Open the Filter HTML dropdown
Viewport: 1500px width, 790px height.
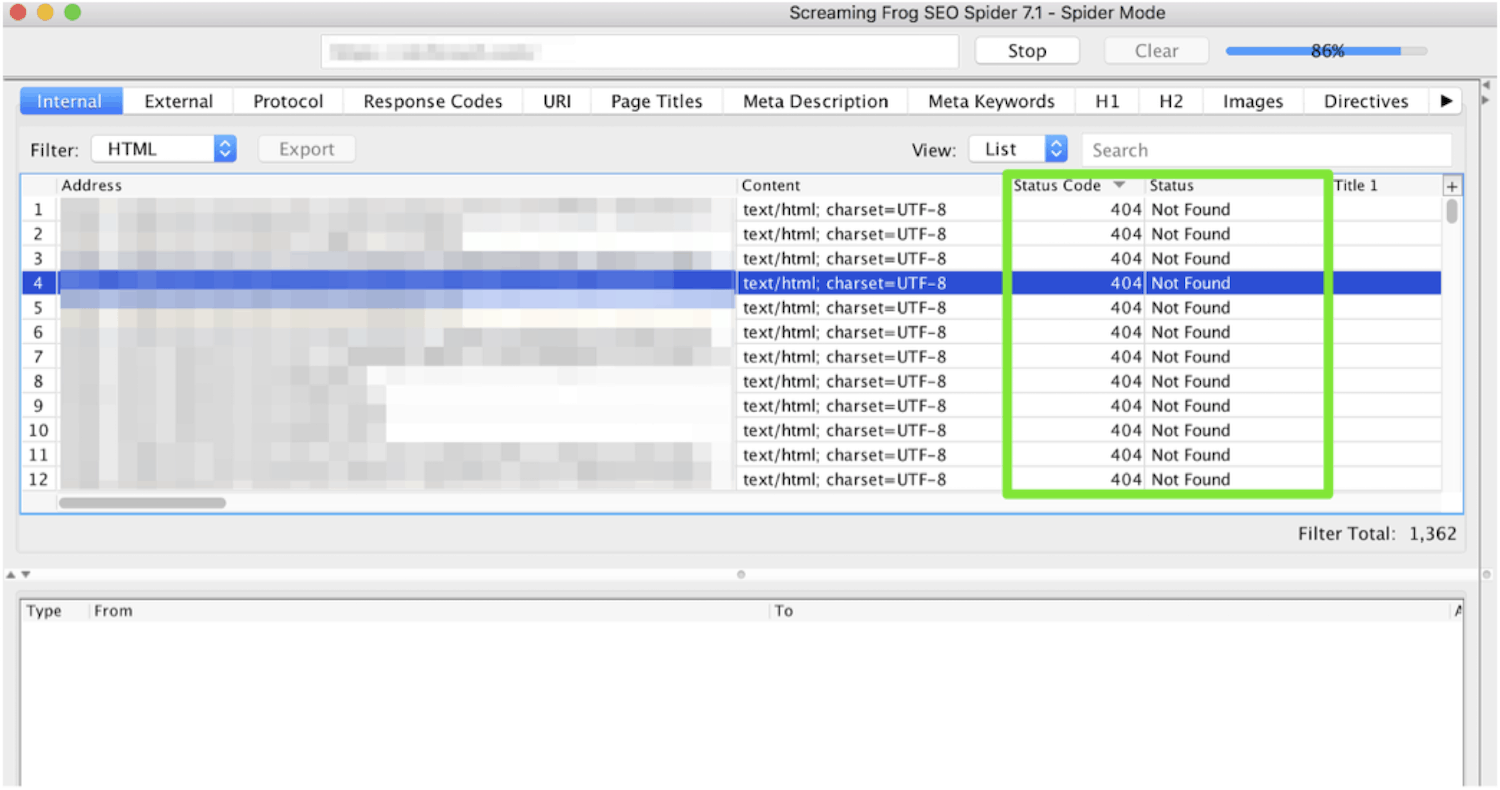pyautogui.click(x=163, y=149)
